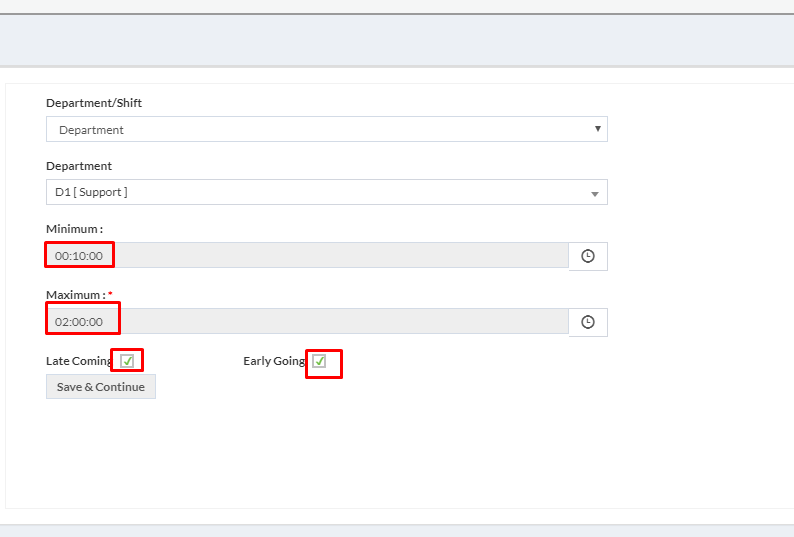Click the Minimum : label
Viewport: 794px width, 537px height.
[74, 229]
